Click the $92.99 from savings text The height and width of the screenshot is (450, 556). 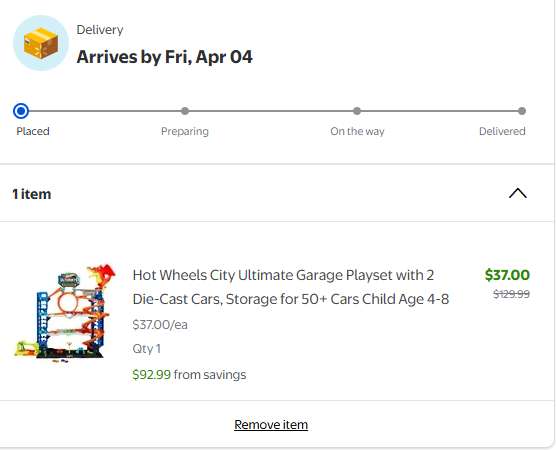(x=189, y=374)
